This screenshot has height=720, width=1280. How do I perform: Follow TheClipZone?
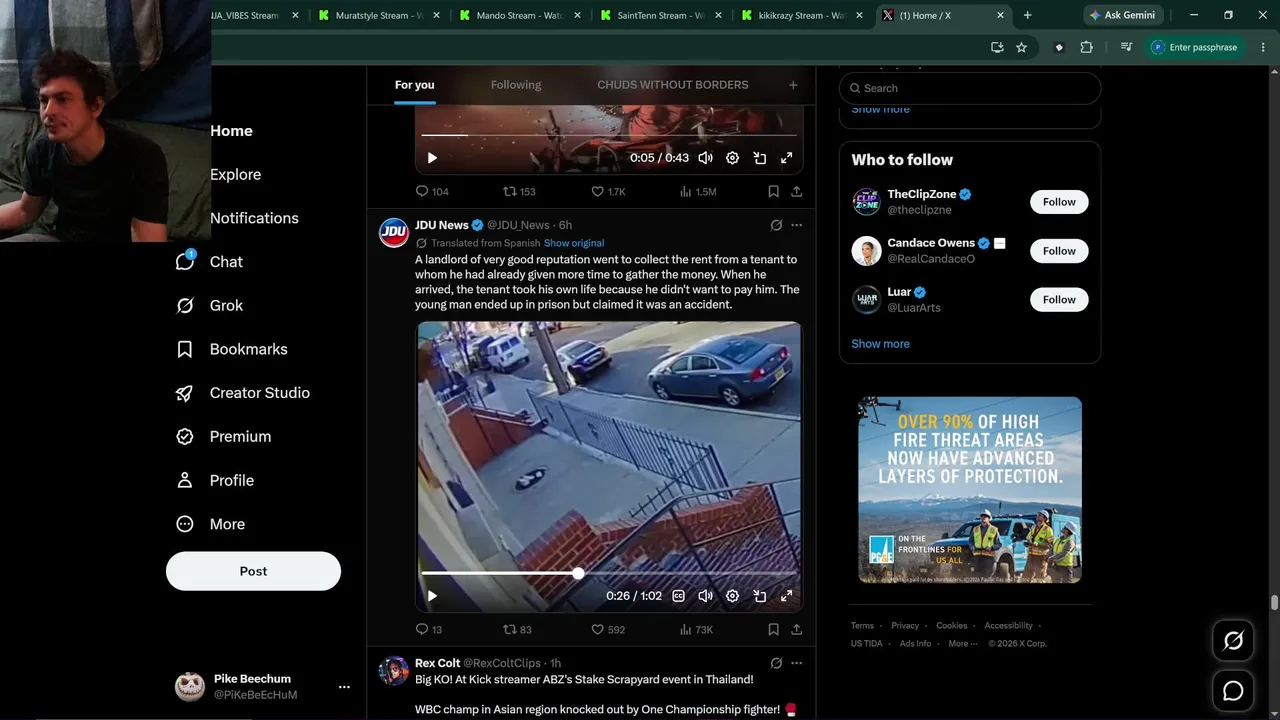pyautogui.click(x=1059, y=202)
